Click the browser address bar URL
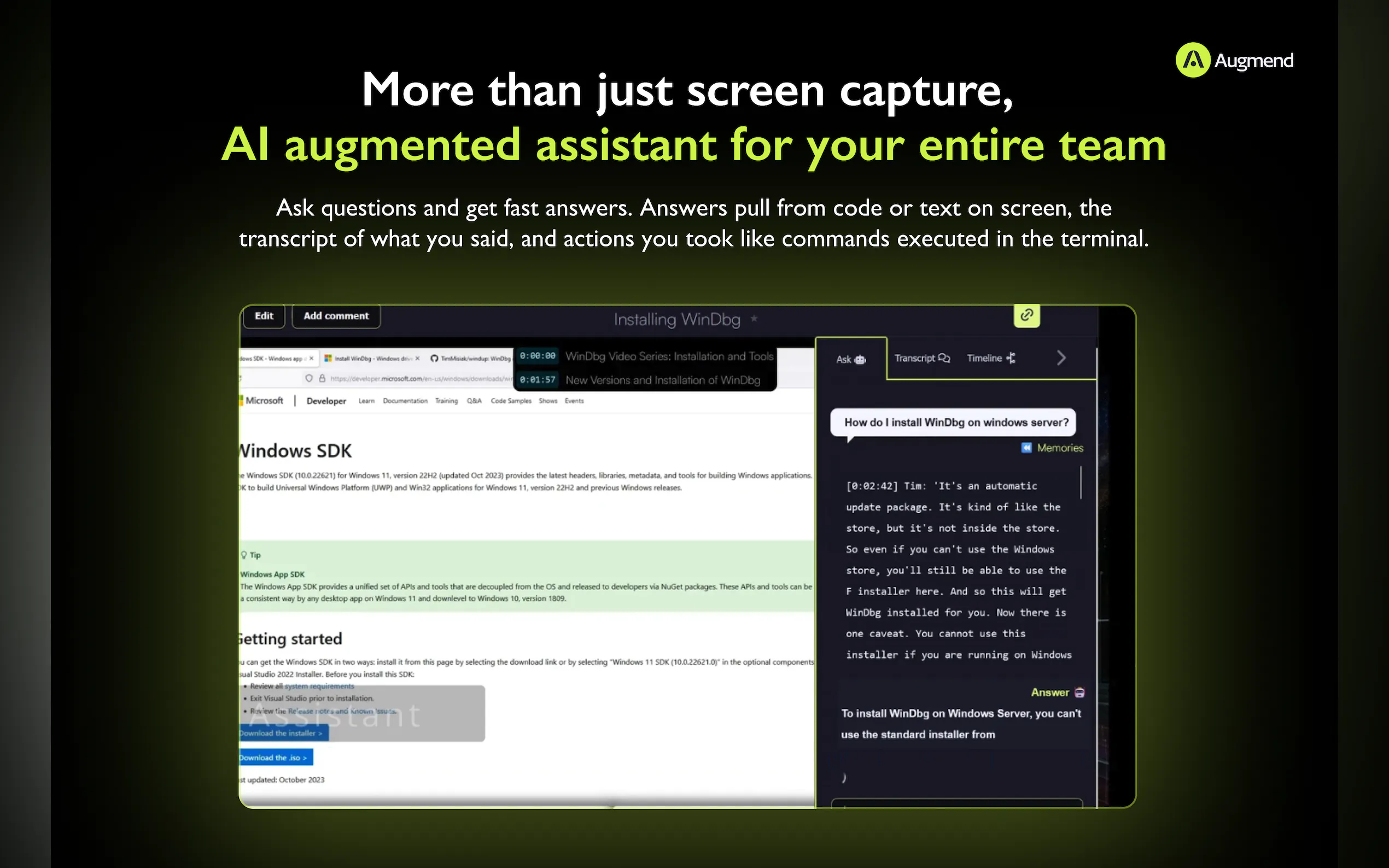 point(421,378)
